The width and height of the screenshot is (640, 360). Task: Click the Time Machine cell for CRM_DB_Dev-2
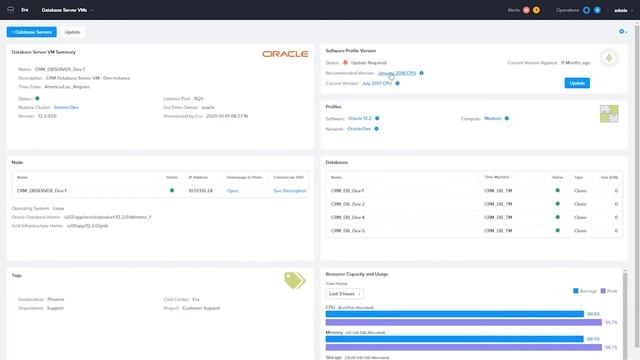tap(498, 204)
